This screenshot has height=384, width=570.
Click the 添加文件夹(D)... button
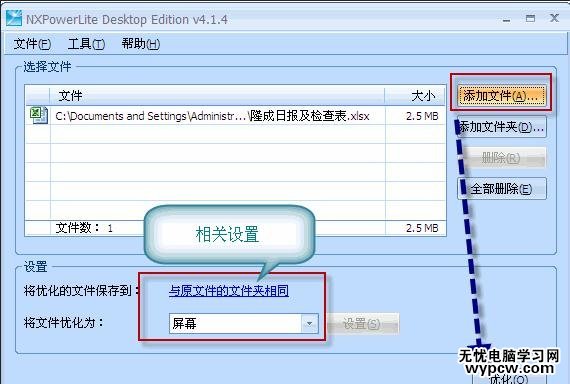[502, 127]
